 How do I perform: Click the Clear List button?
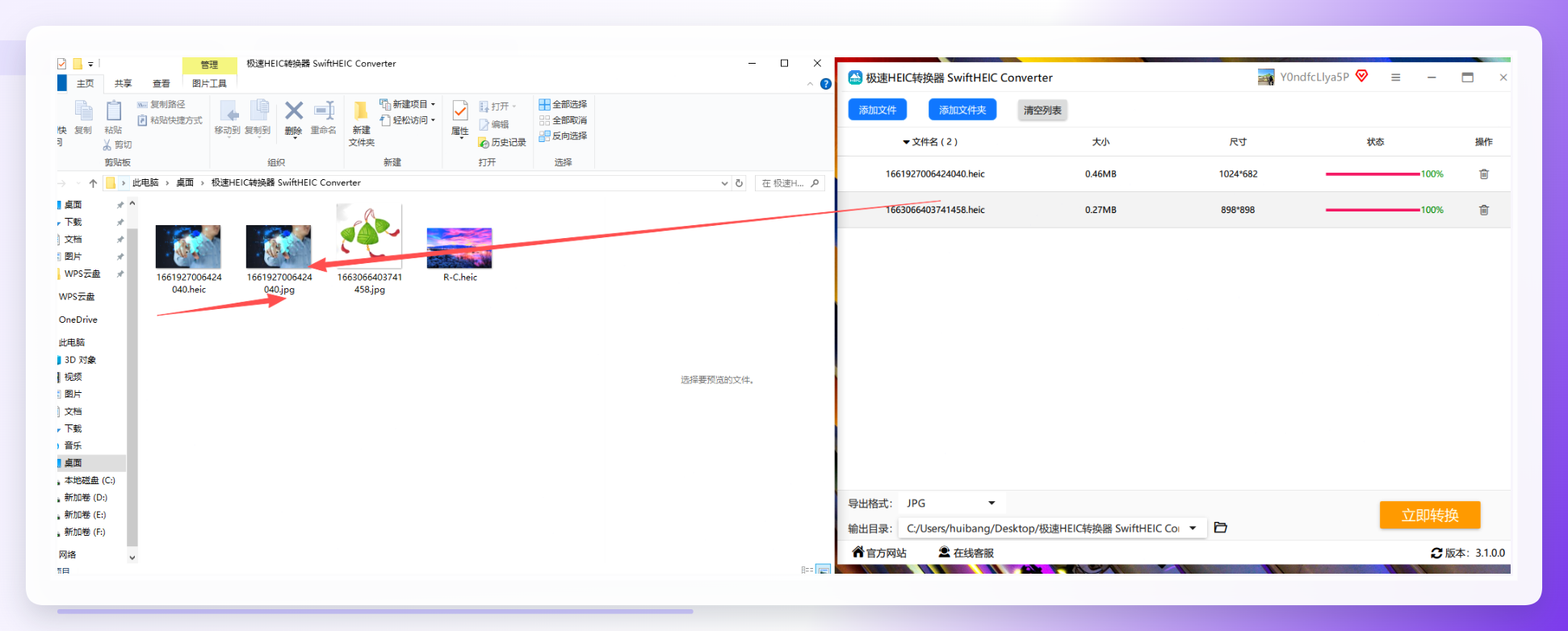(1042, 110)
